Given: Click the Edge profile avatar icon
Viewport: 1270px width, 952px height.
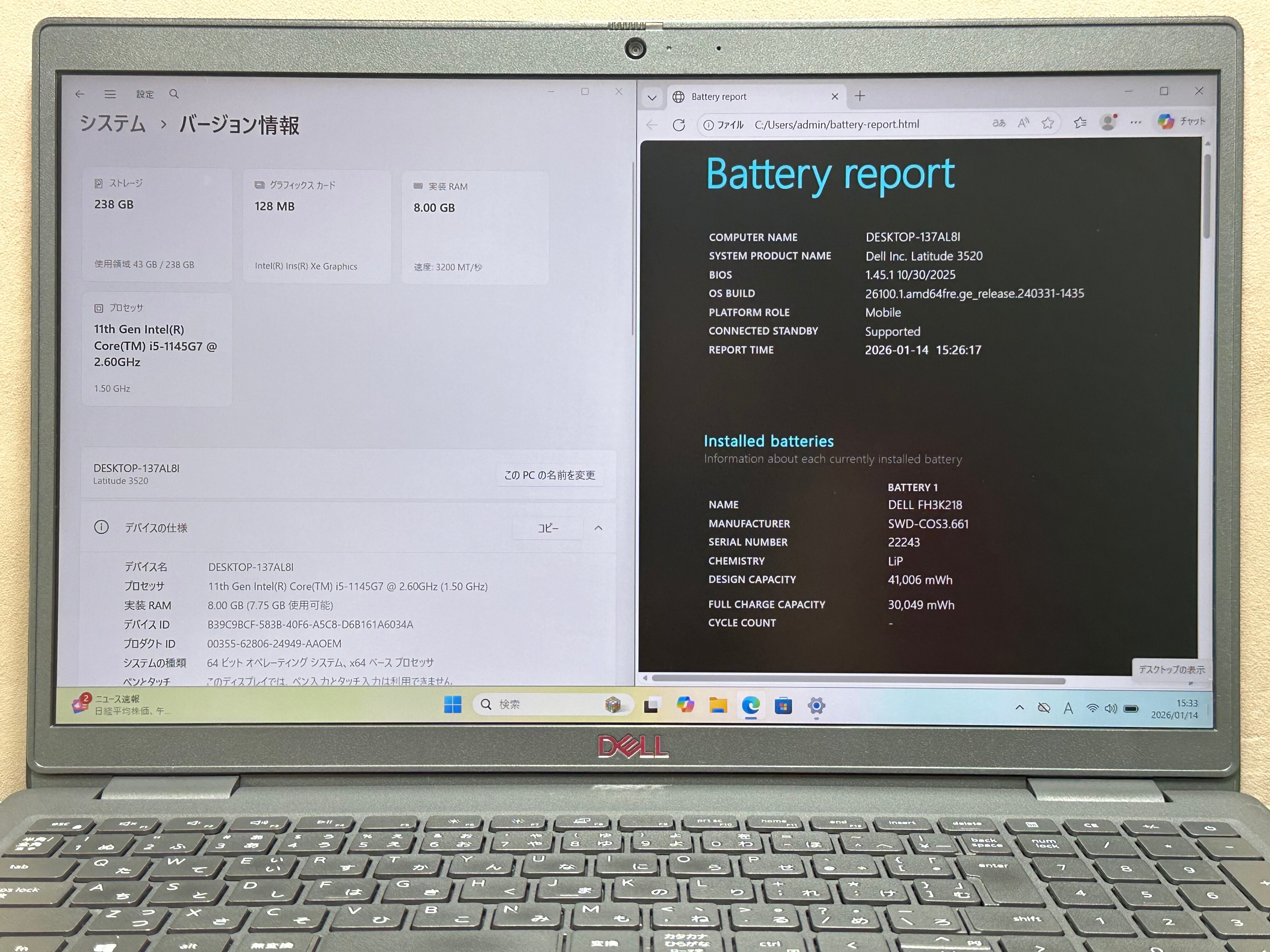Looking at the screenshot, I should (x=1108, y=122).
